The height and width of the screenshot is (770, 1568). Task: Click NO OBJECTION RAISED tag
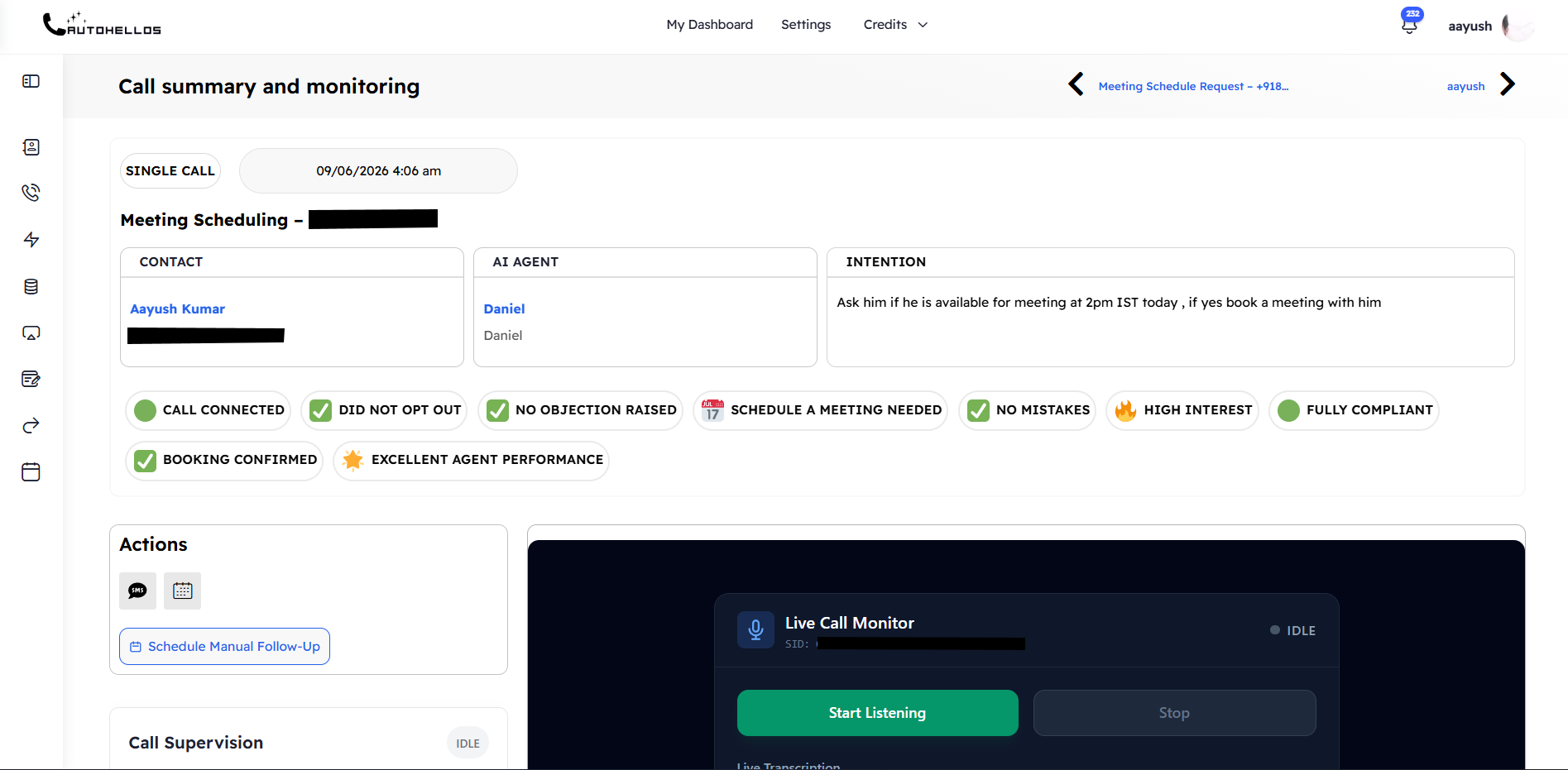click(580, 410)
